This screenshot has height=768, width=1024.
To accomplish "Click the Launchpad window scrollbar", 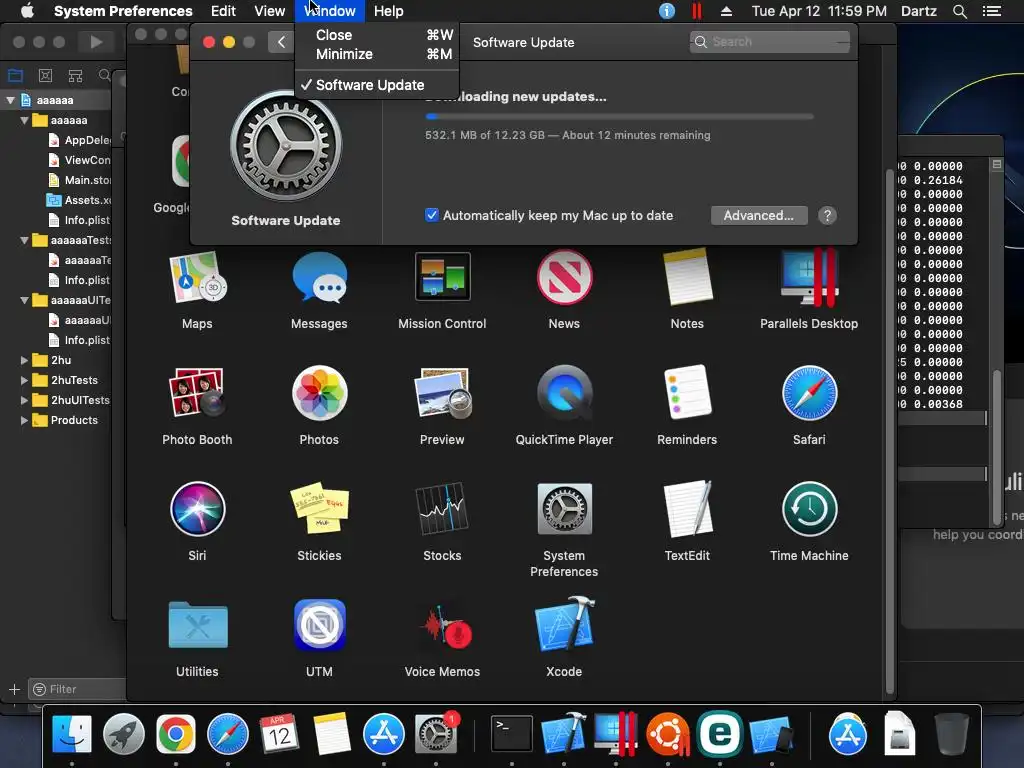I will [x=889, y=431].
